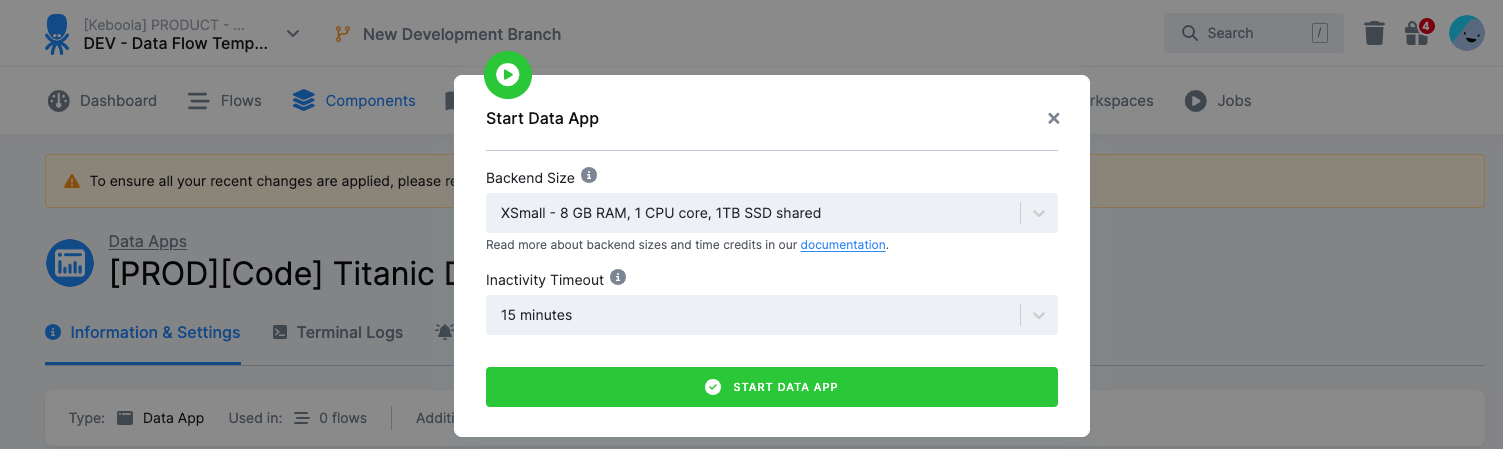Viewport: 1503px width, 449px height.
Task: Open the Jobs menu item
Action: pos(1218,101)
